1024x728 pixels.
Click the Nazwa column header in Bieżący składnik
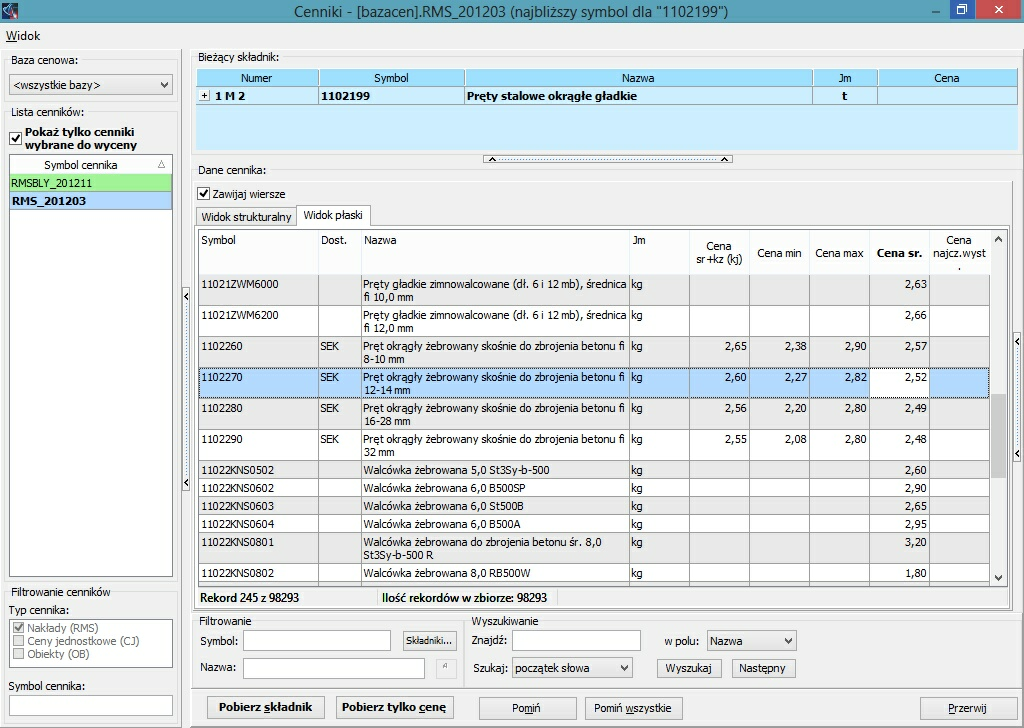point(638,78)
